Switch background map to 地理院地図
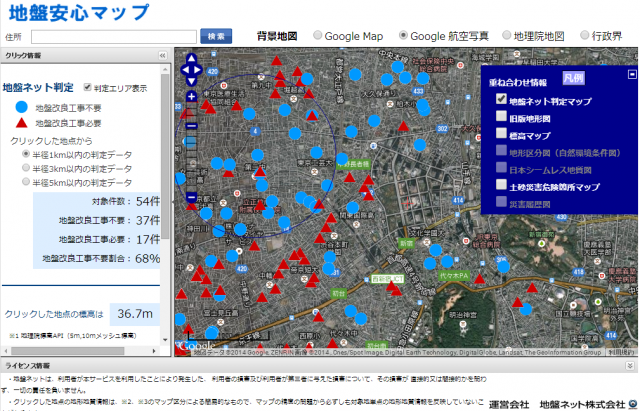The width and height of the screenshot is (640, 411). (504, 35)
